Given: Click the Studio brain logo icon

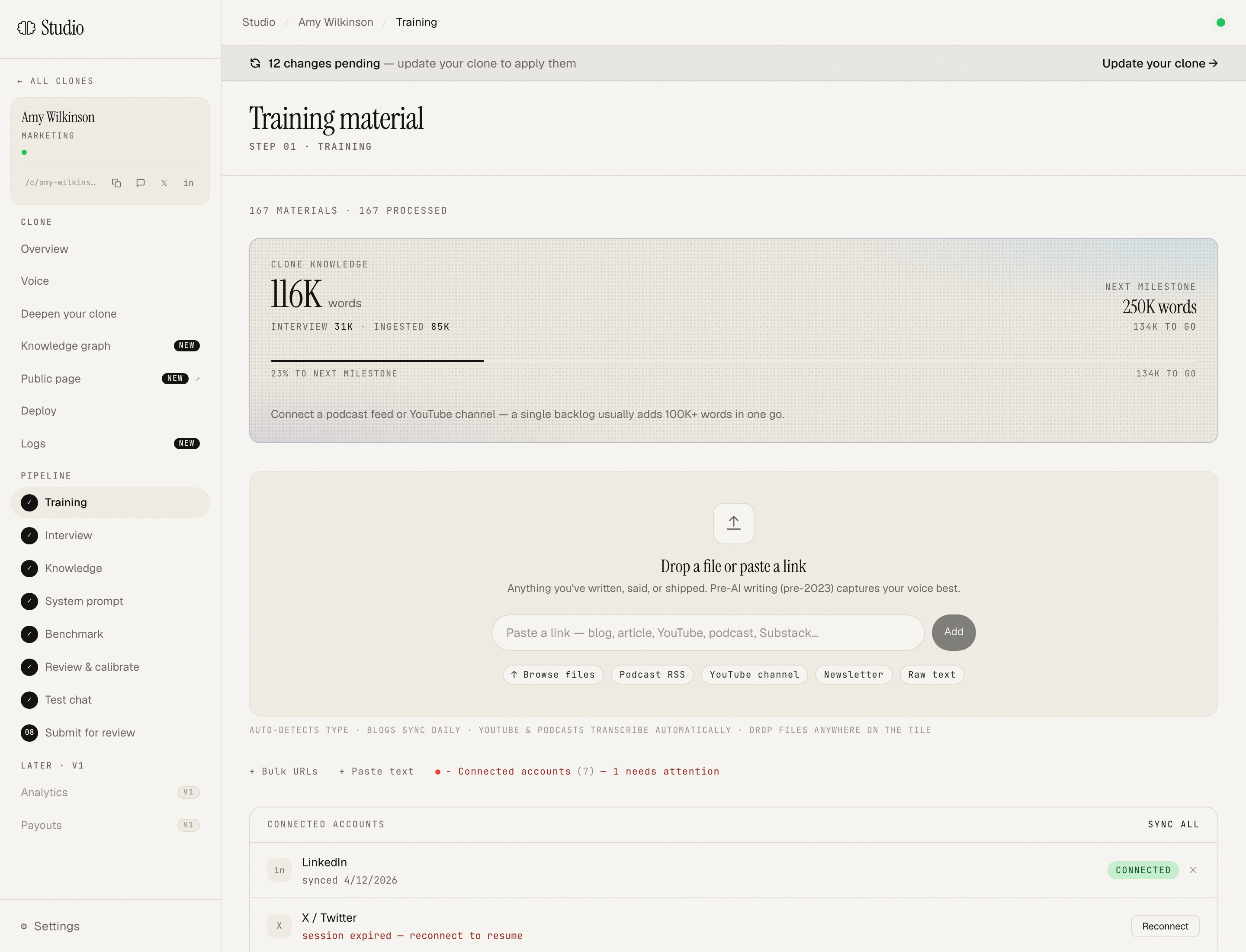Looking at the screenshot, I should coord(26,28).
